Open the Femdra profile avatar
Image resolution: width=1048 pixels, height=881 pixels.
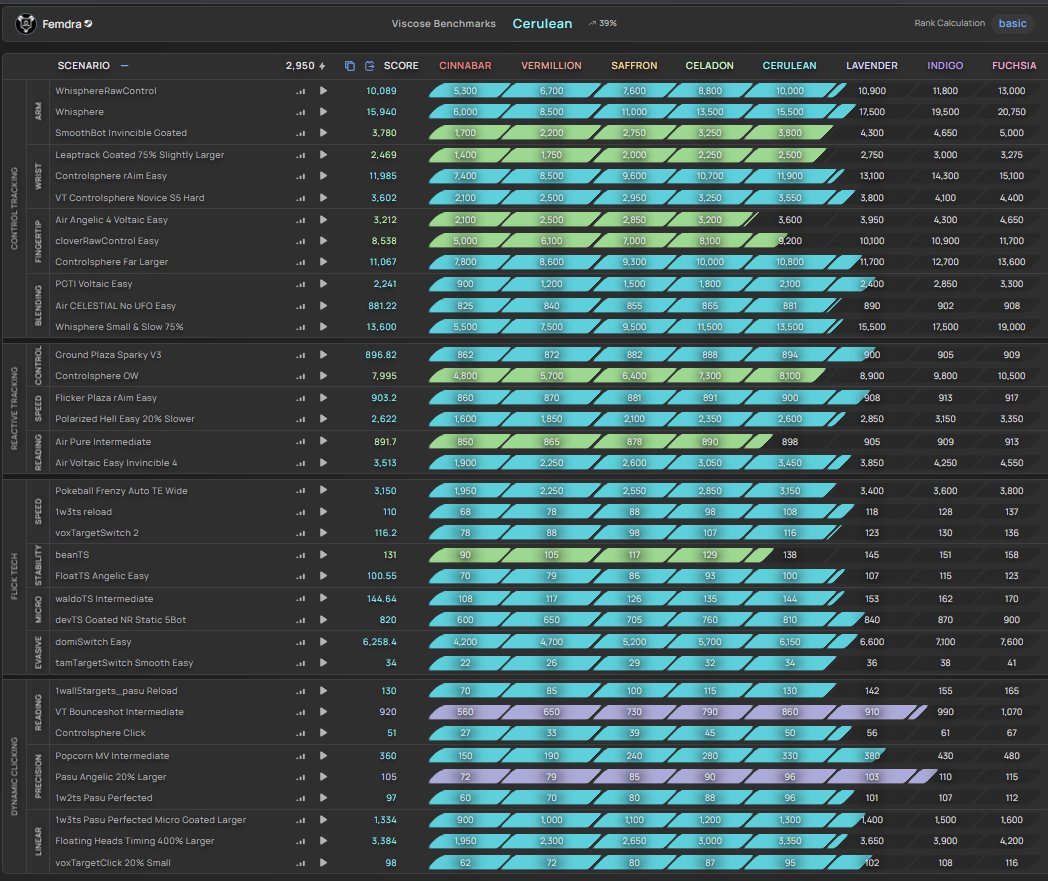tap(25, 24)
